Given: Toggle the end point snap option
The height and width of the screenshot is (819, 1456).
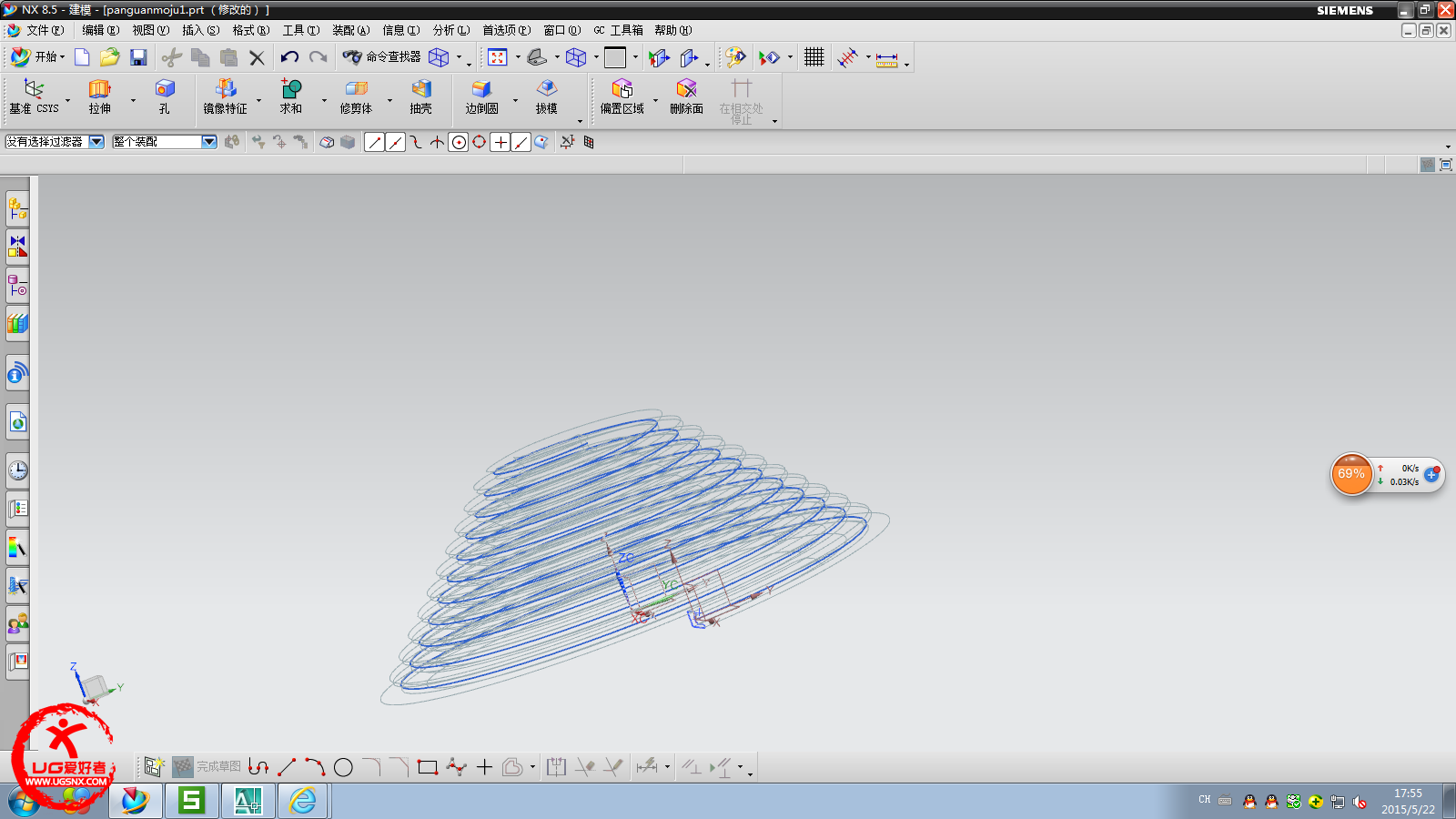Looking at the screenshot, I should pyautogui.click(x=374, y=142).
